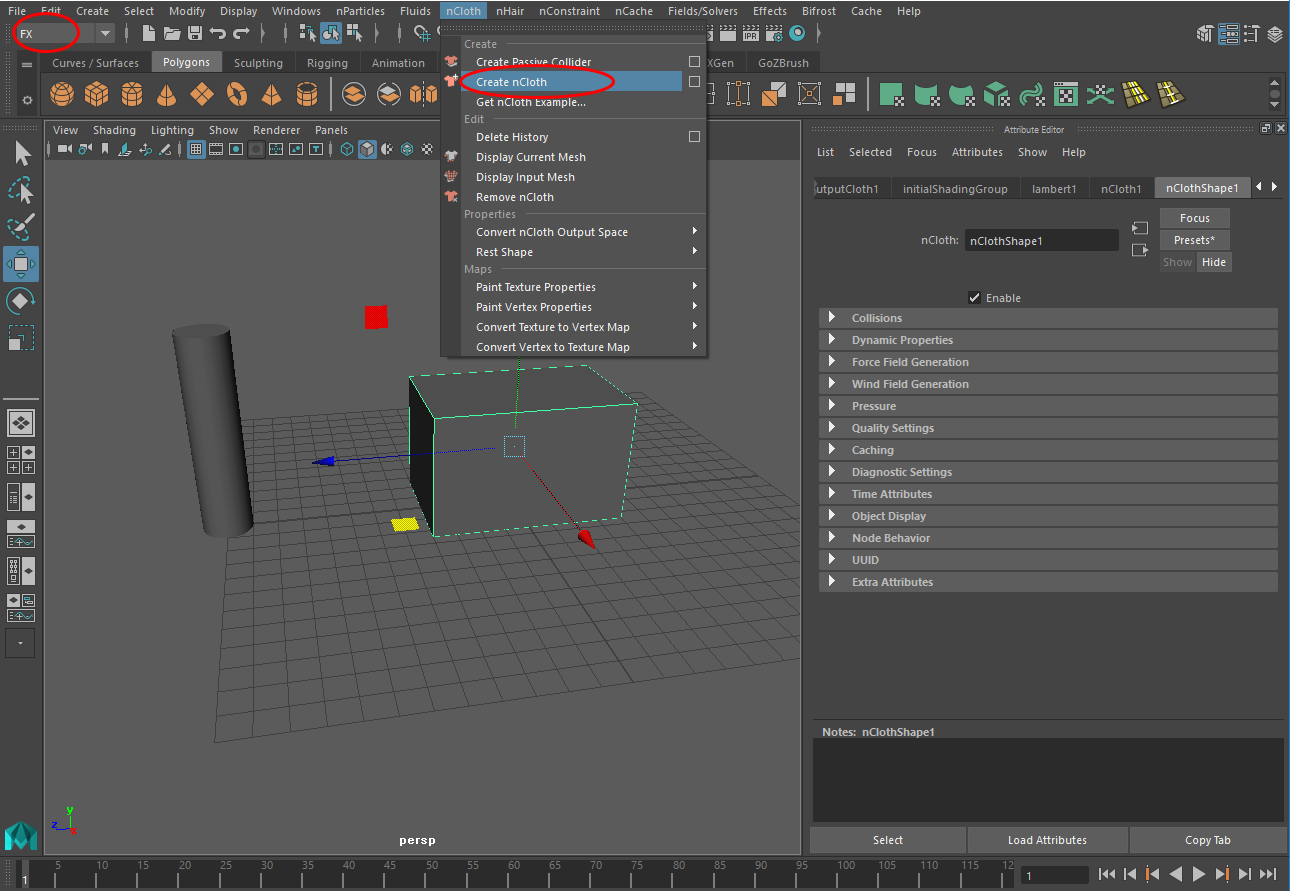The image size is (1290, 891).
Task: Click the Channel Box layers icon top right
Action: pos(1275,33)
